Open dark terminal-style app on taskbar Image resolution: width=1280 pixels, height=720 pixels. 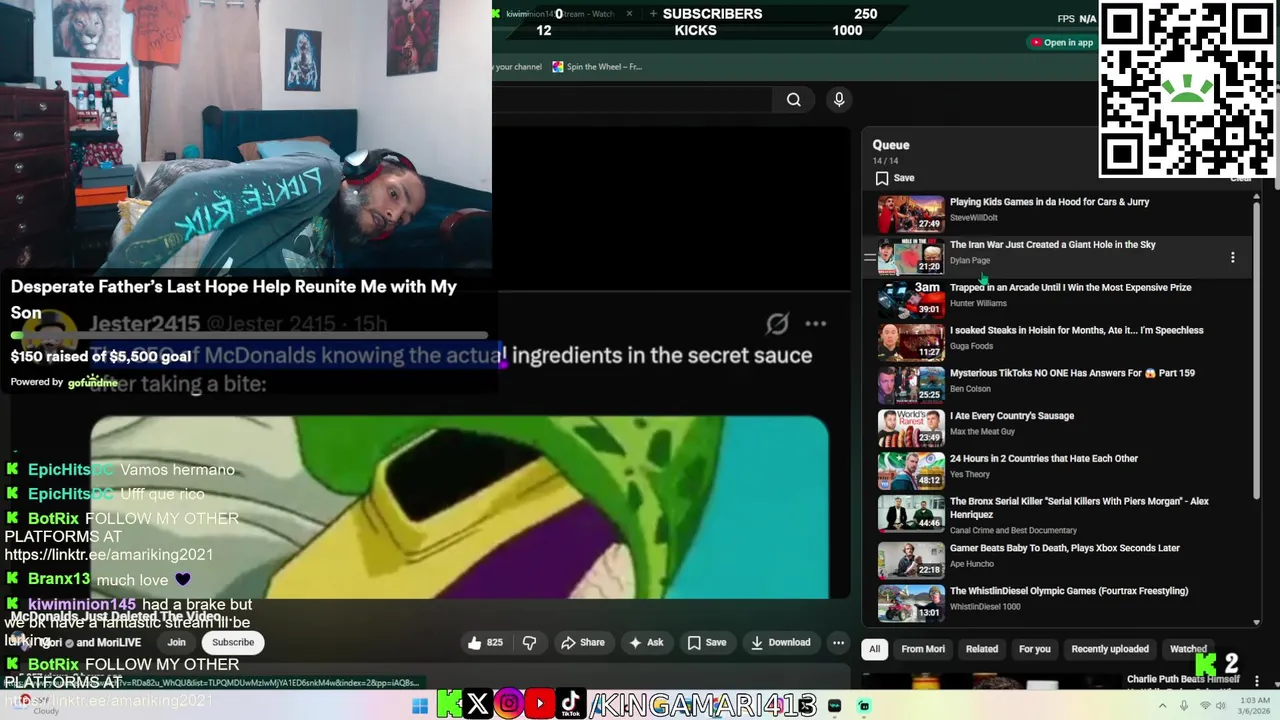835,706
